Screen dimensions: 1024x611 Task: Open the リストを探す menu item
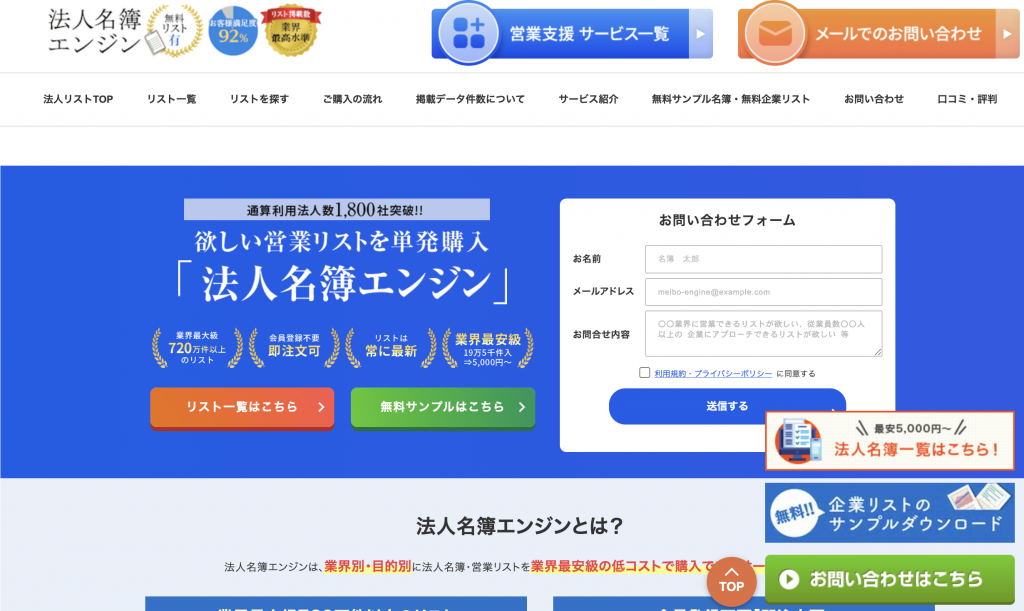tap(259, 99)
